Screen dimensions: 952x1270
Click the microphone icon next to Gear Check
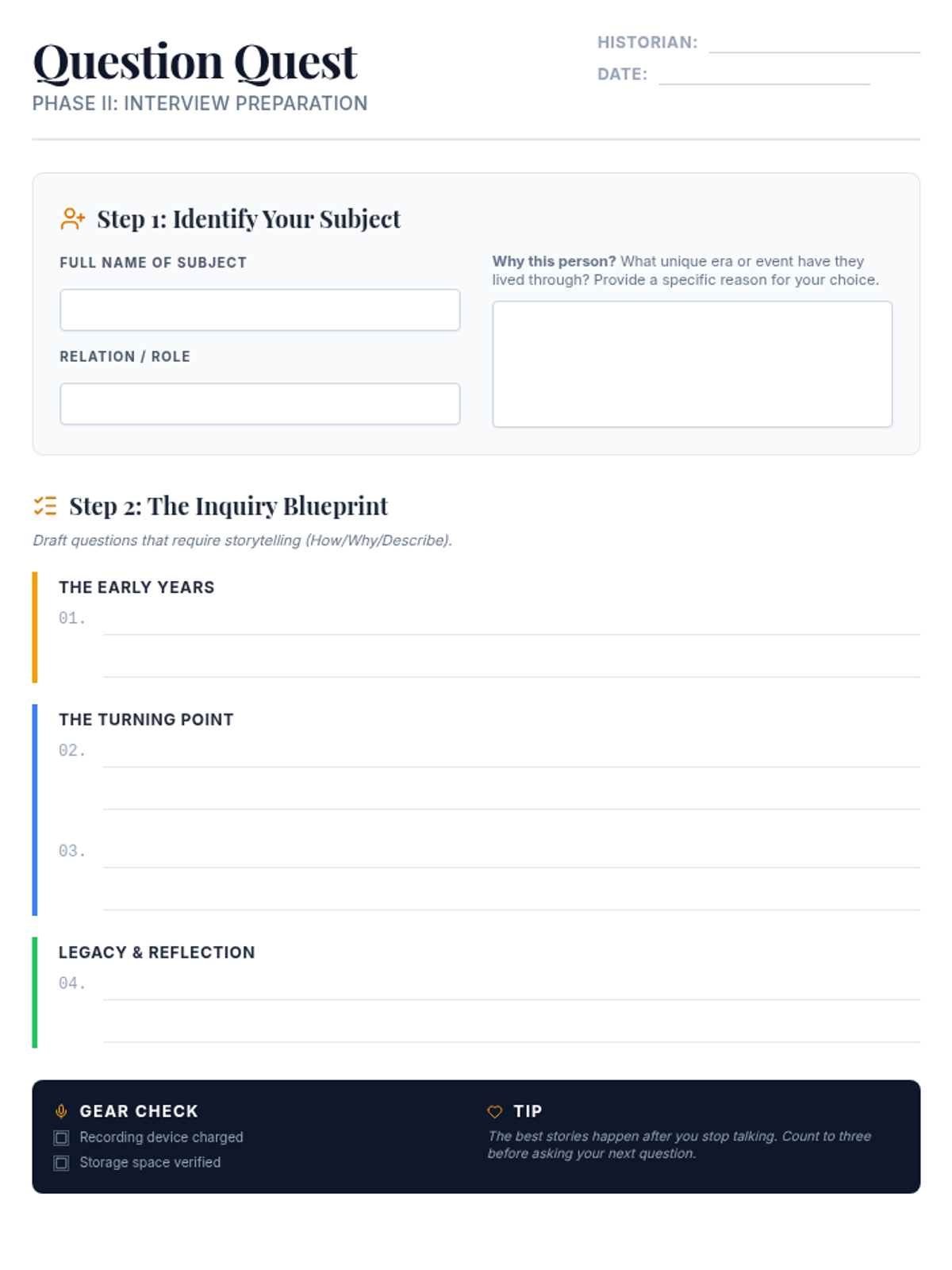61,1111
